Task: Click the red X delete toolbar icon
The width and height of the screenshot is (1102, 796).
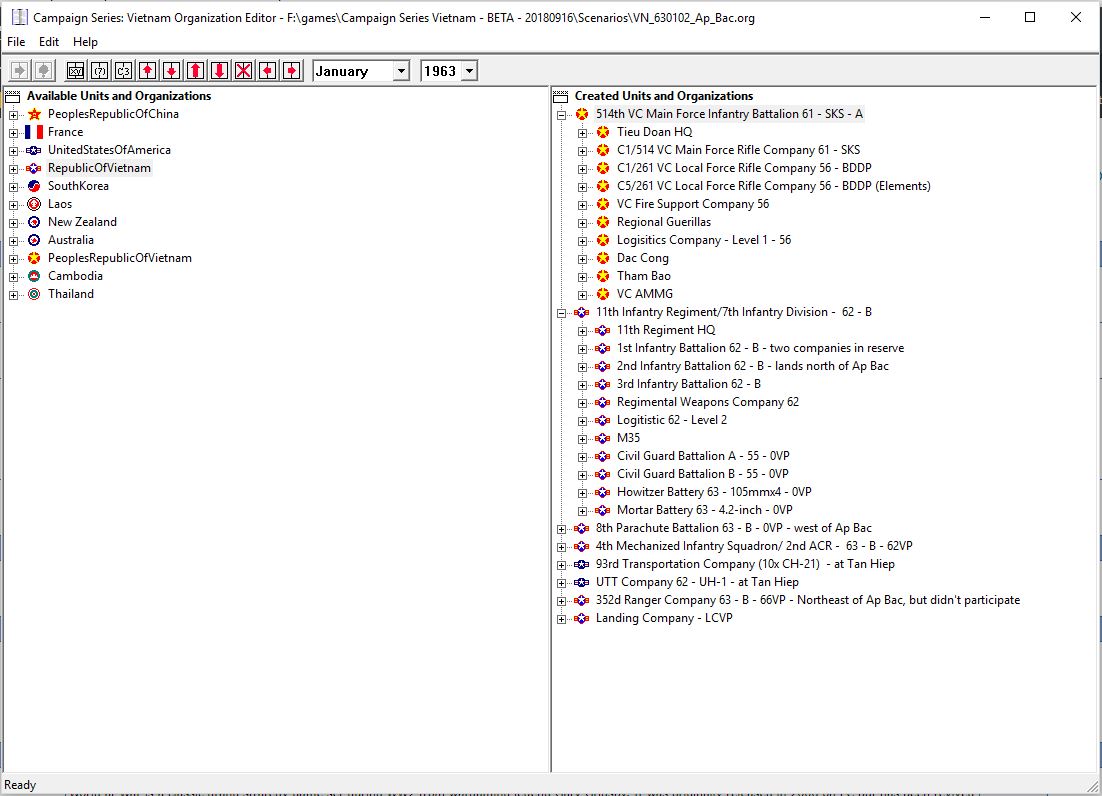Action: point(243,71)
